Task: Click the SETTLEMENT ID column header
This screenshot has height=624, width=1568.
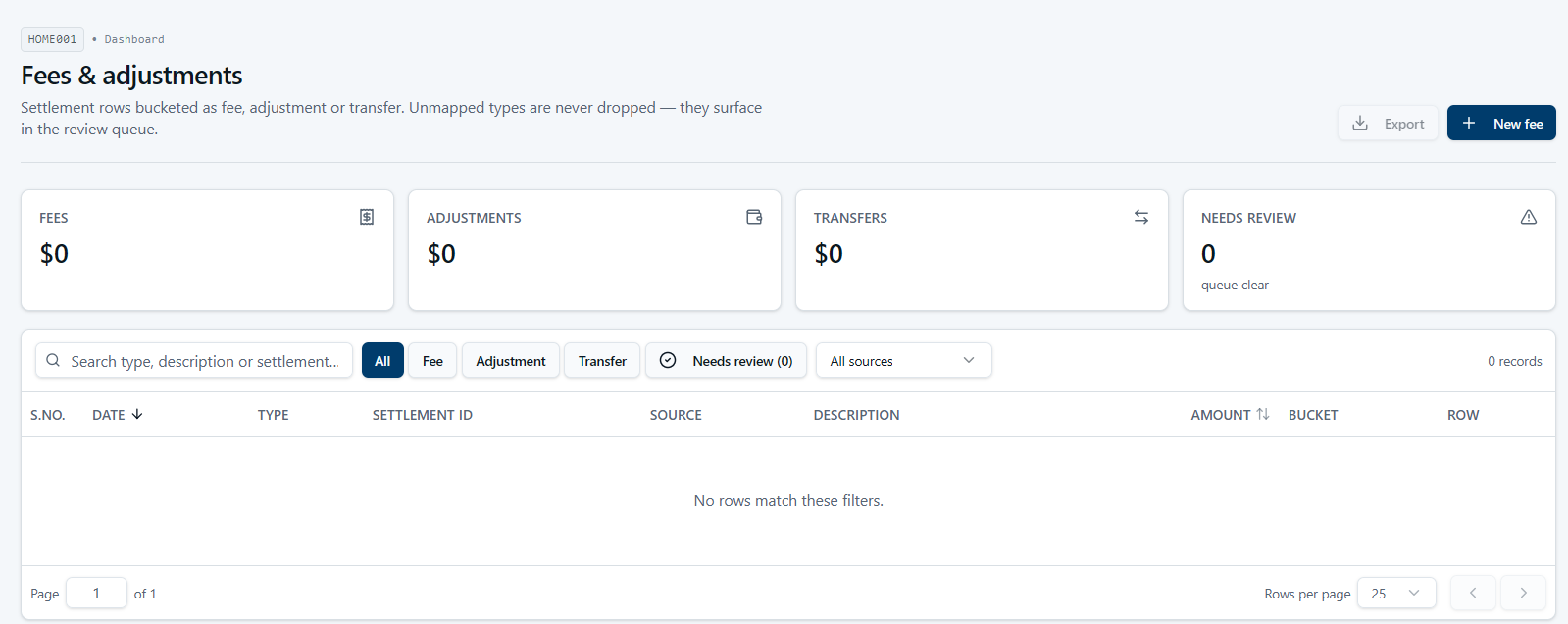Action: [x=422, y=415]
